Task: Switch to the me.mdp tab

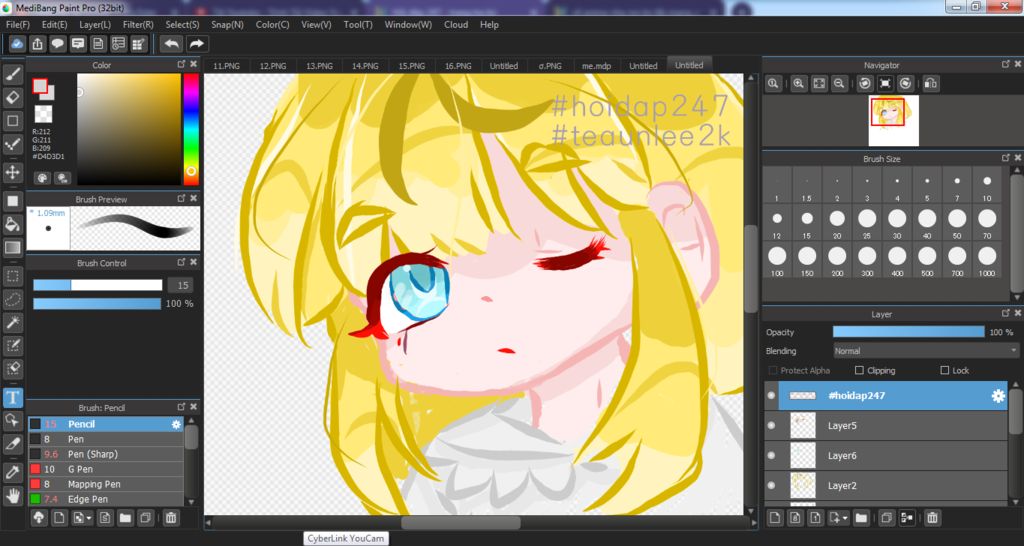Action: click(597, 66)
